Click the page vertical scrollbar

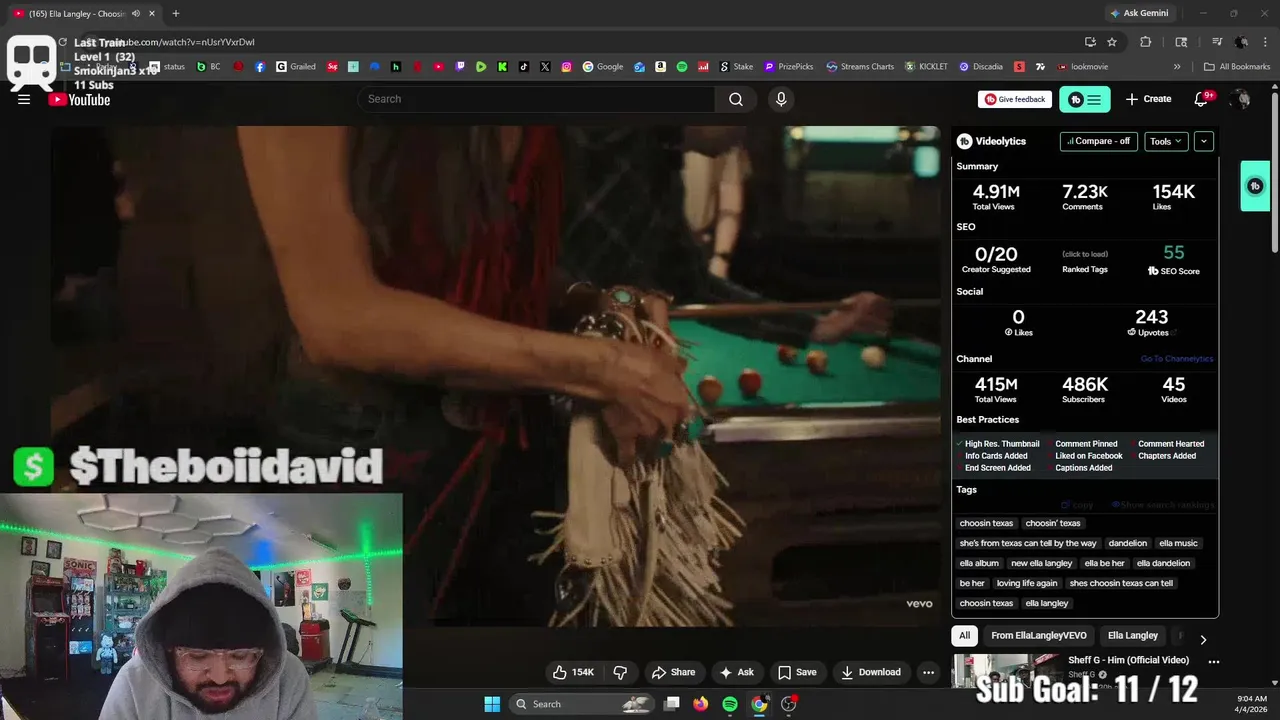[1274, 170]
